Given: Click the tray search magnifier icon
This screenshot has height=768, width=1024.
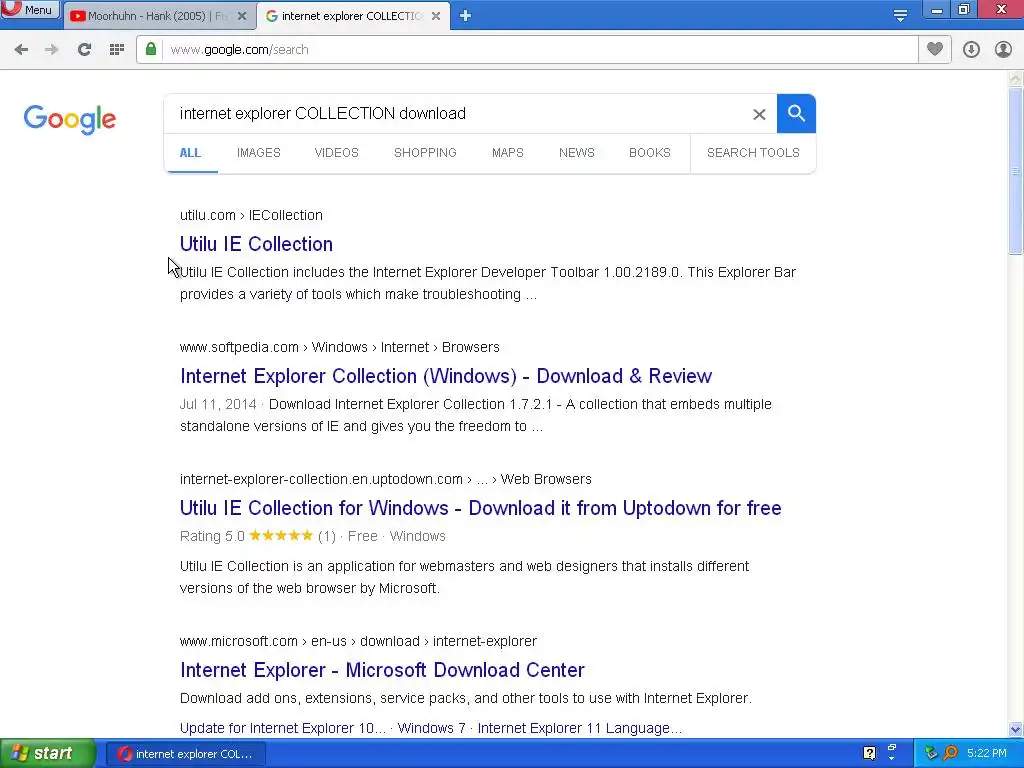Looking at the screenshot, I should [x=950, y=753].
